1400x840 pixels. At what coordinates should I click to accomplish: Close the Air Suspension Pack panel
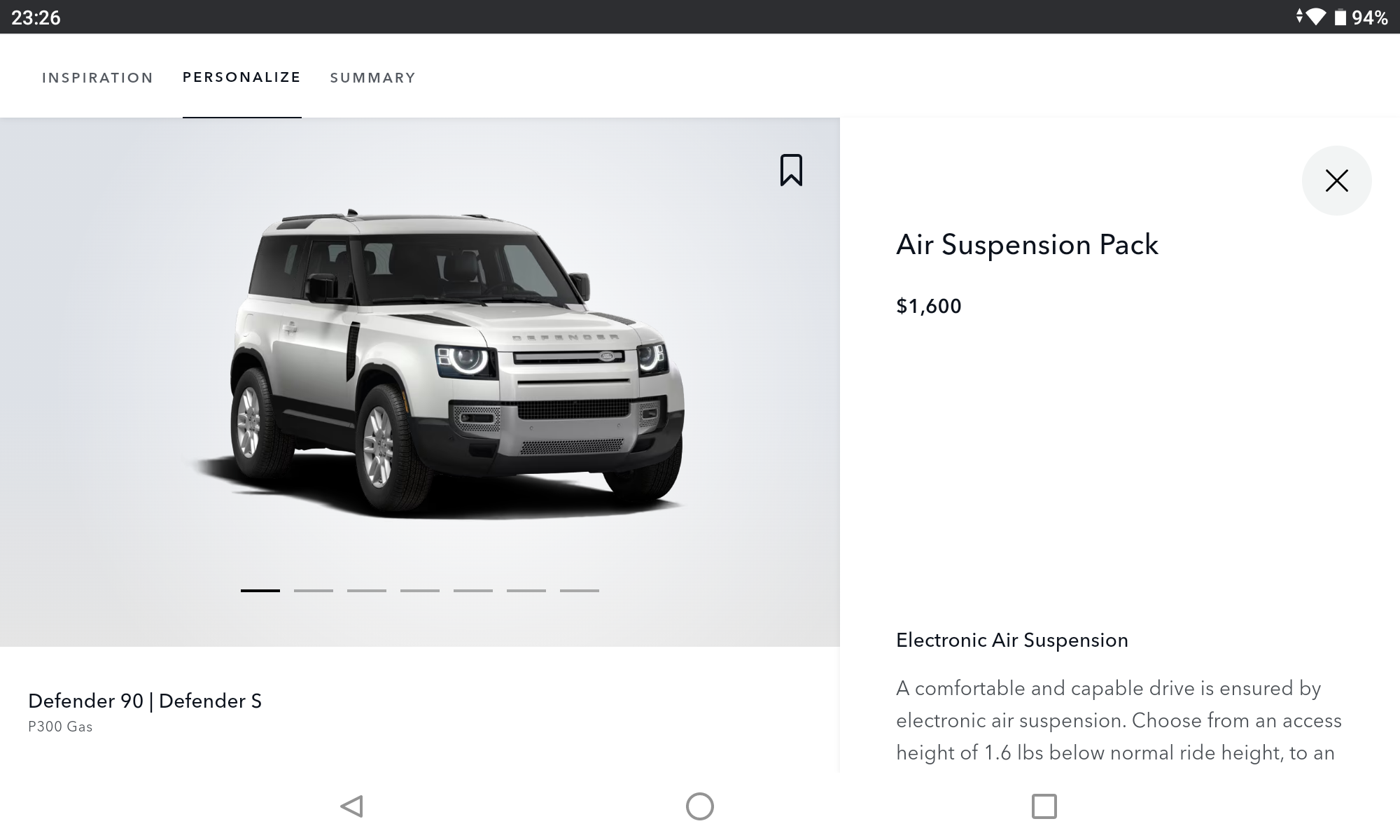click(x=1336, y=181)
